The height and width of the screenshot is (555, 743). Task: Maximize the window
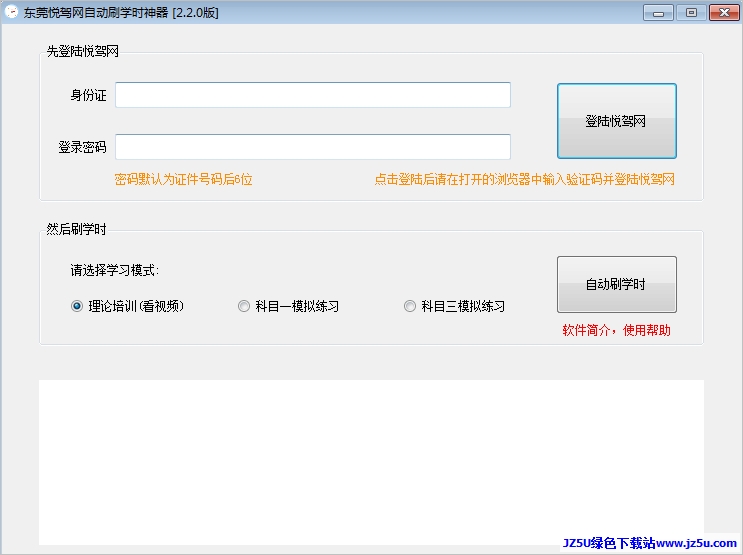click(x=691, y=13)
